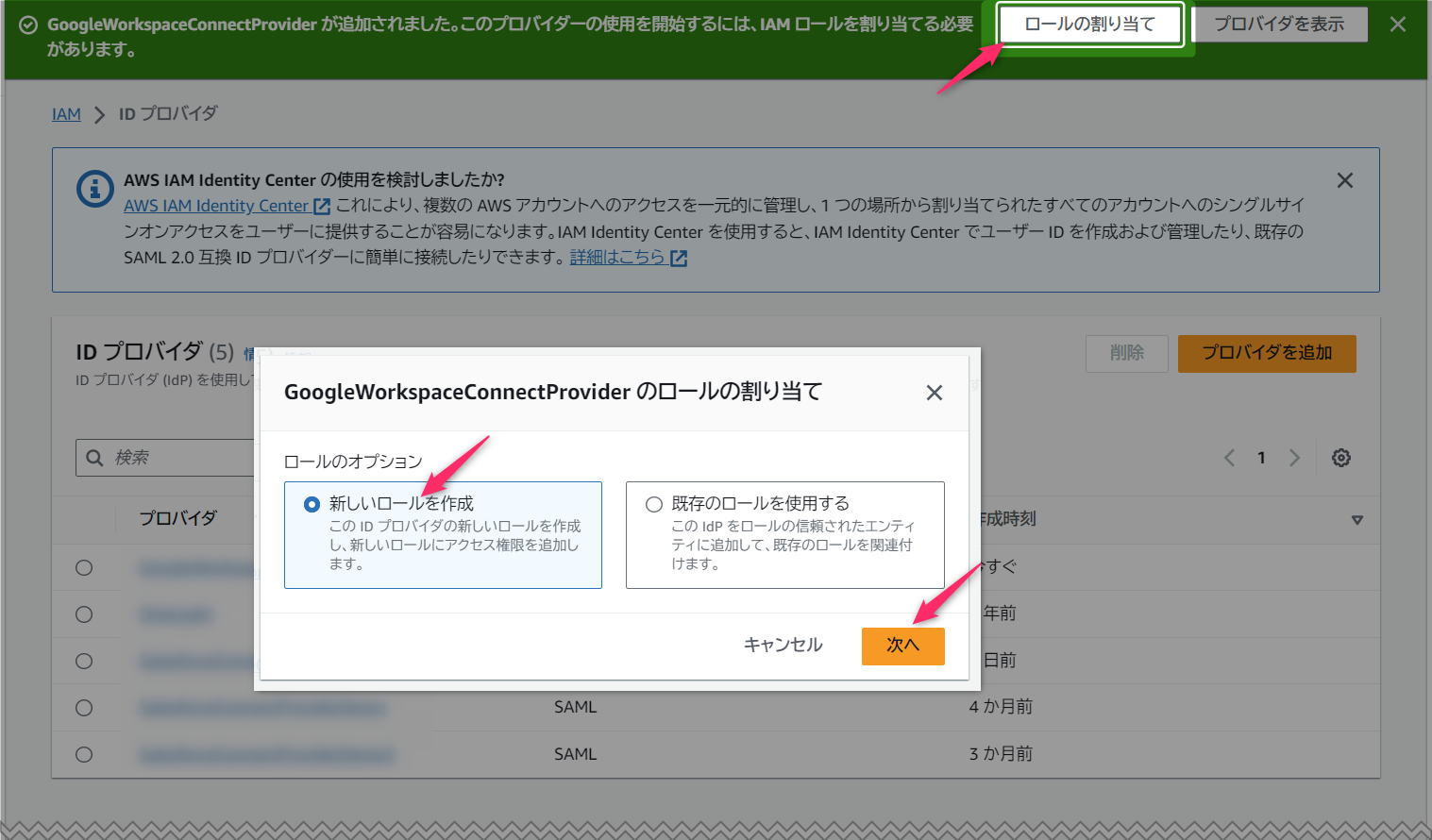Select the first provider row radio button
This screenshot has height=840, width=1432.
[x=84, y=567]
